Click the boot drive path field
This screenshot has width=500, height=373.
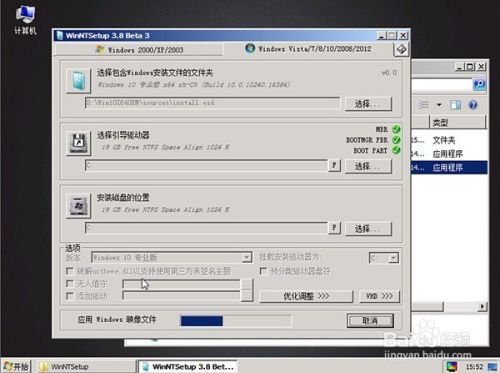pos(206,165)
